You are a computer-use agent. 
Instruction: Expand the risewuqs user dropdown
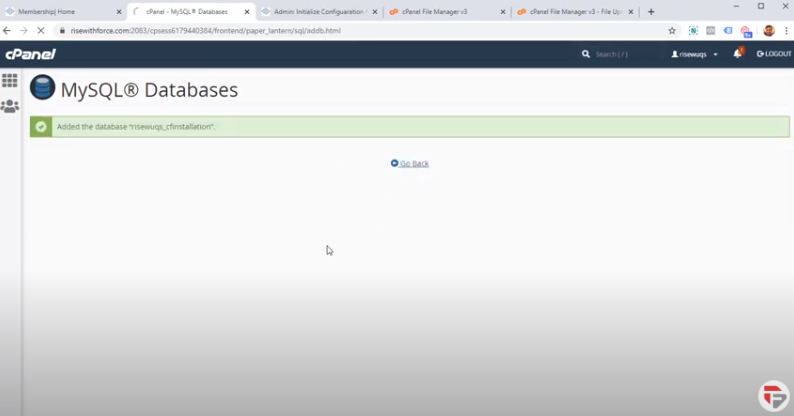coord(695,54)
